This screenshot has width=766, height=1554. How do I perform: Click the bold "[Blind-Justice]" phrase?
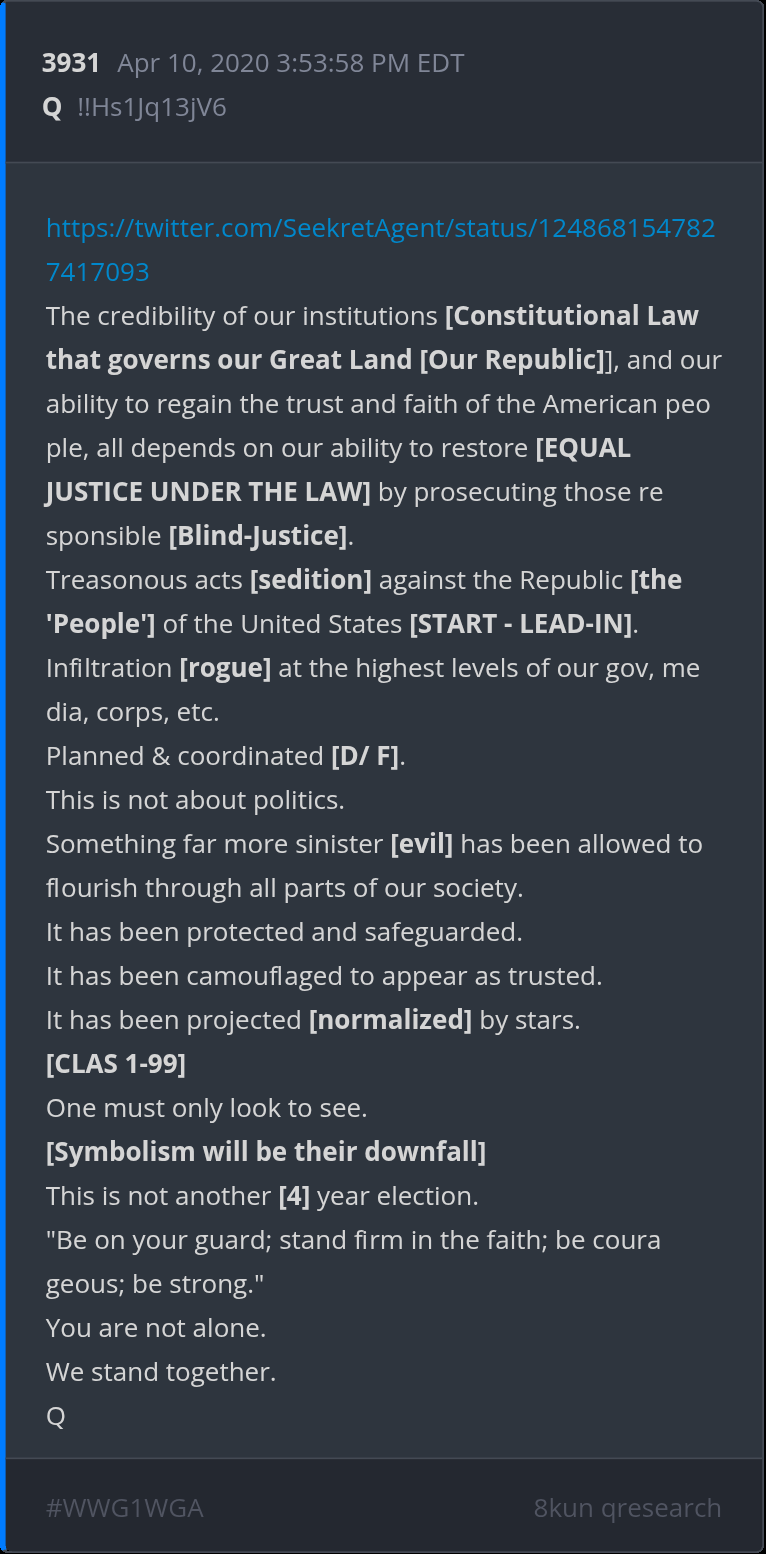click(258, 536)
